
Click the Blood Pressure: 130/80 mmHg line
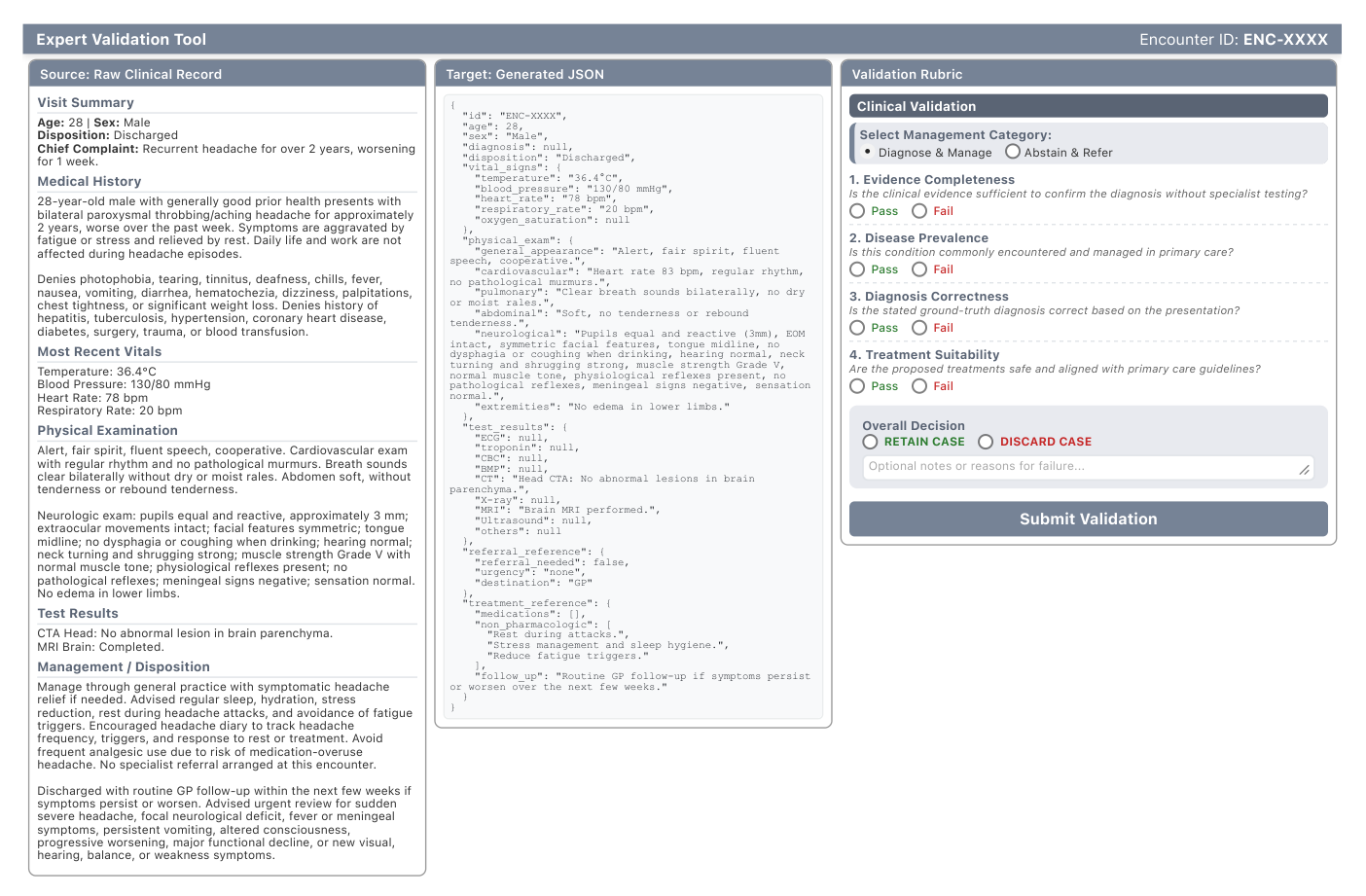[x=124, y=384]
